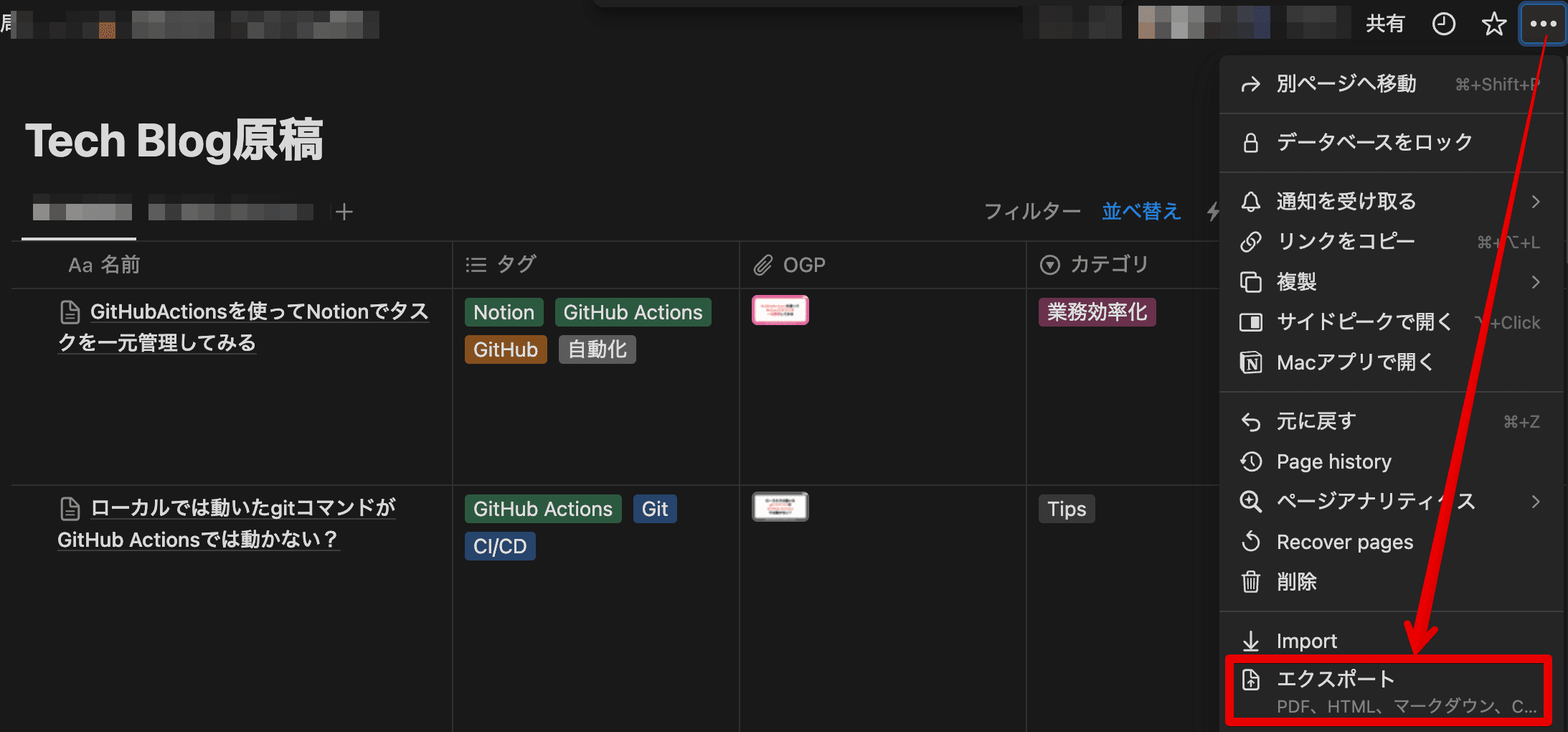The image size is (1568, 732).
Task: Click the Notion app icon in menu
Action: (x=1250, y=362)
